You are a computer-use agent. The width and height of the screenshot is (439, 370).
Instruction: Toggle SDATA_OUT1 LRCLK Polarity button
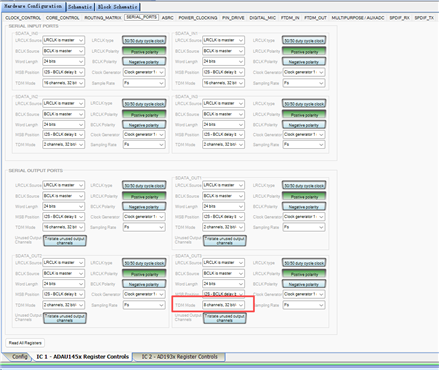click(x=304, y=196)
